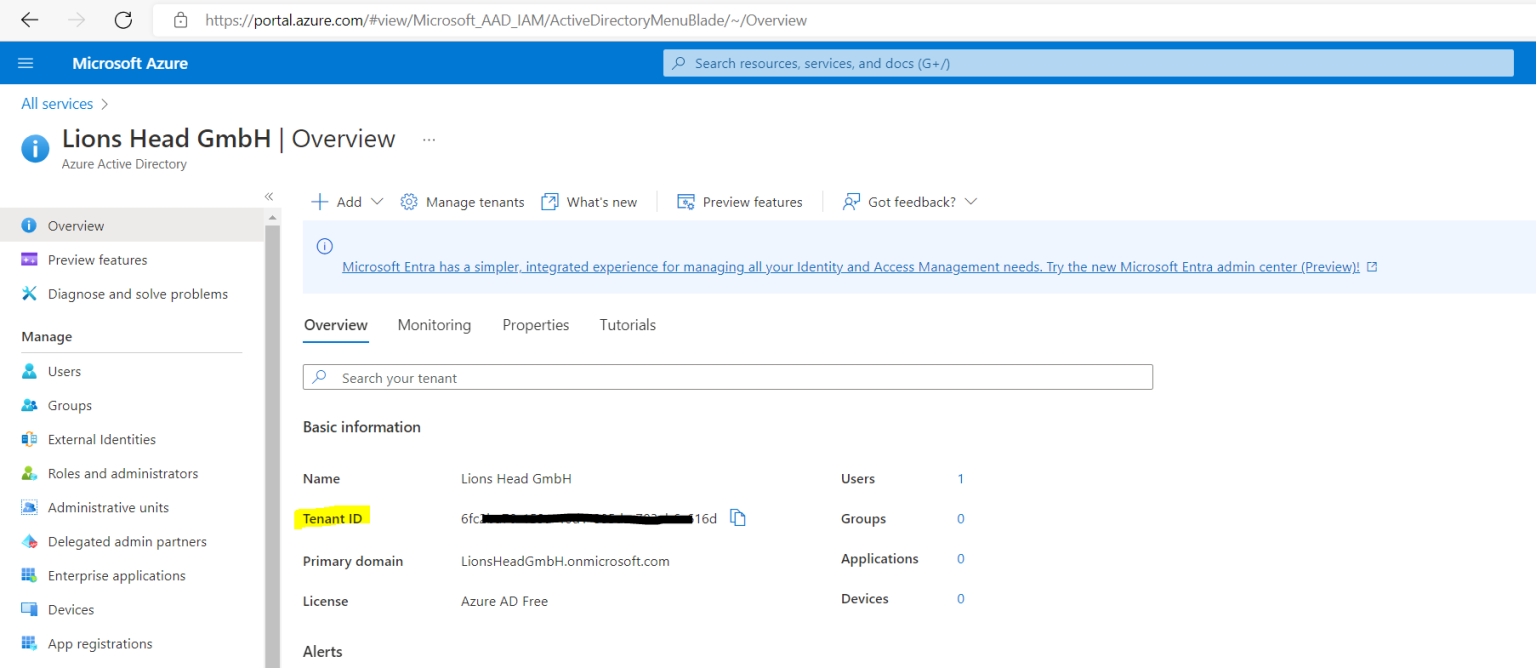
Task: Open the Got feedback dropdown
Action: [908, 201]
